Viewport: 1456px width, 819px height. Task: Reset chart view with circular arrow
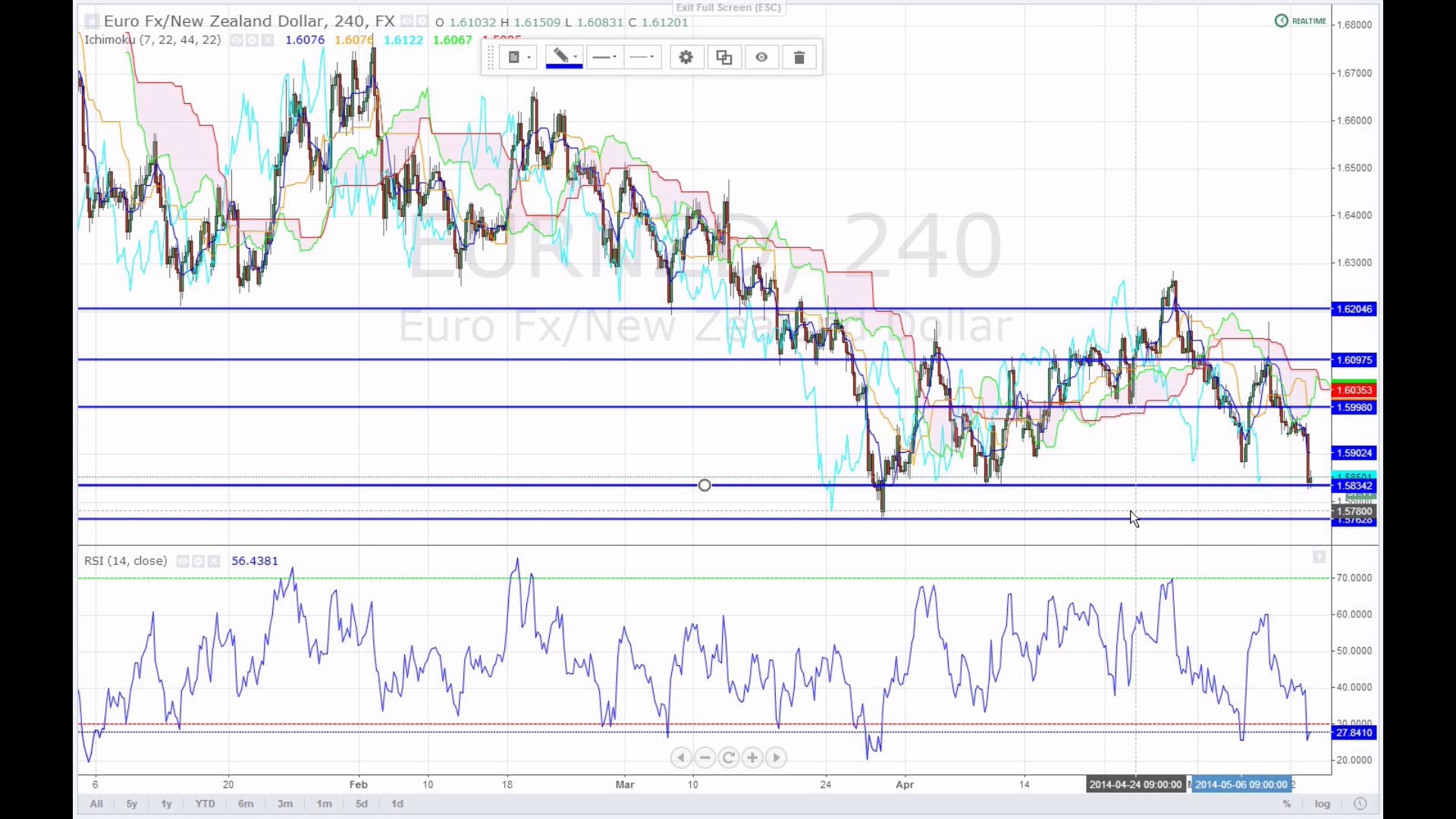coord(729,758)
